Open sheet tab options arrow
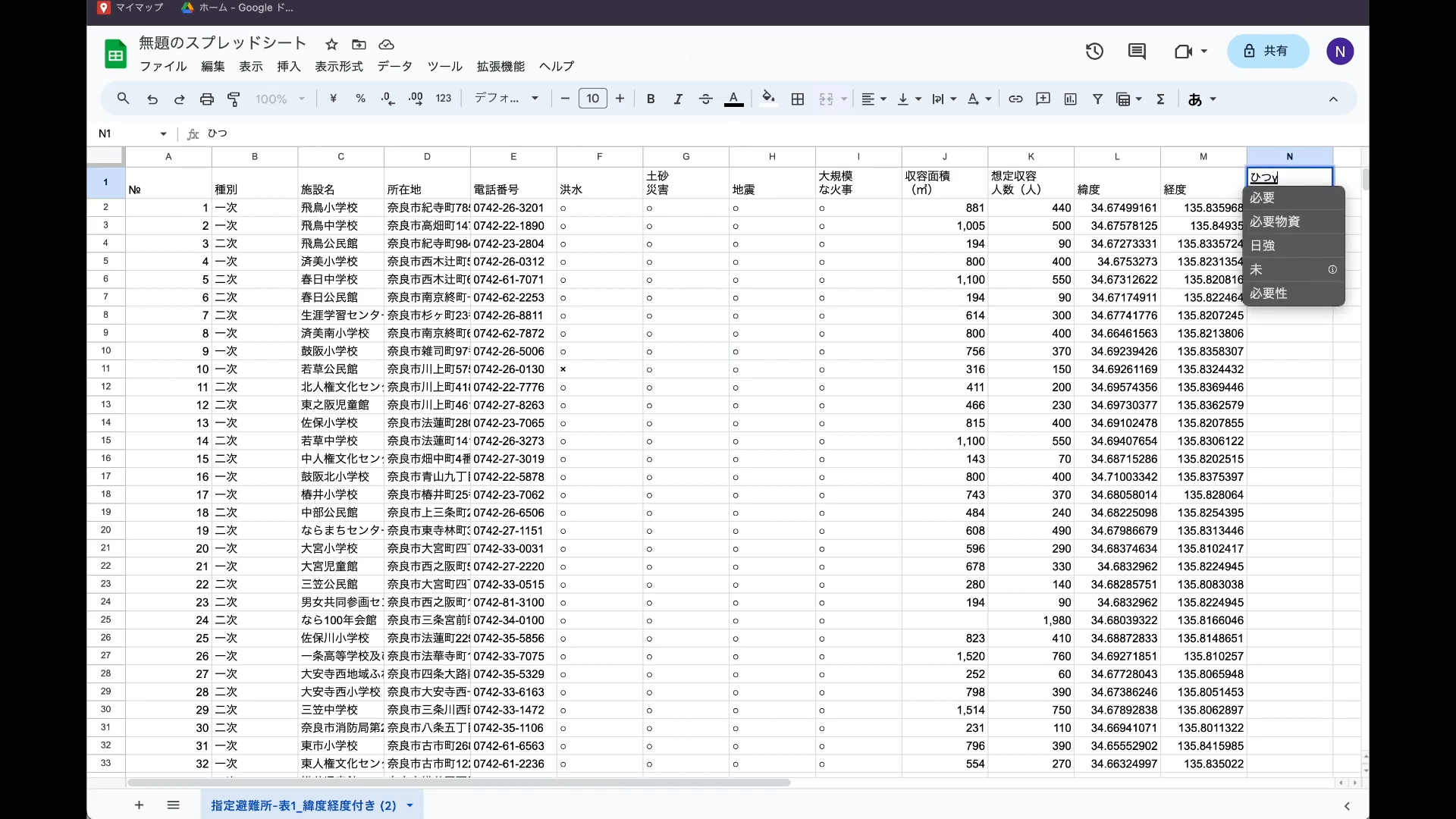The width and height of the screenshot is (1456, 819). (x=410, y=805)
